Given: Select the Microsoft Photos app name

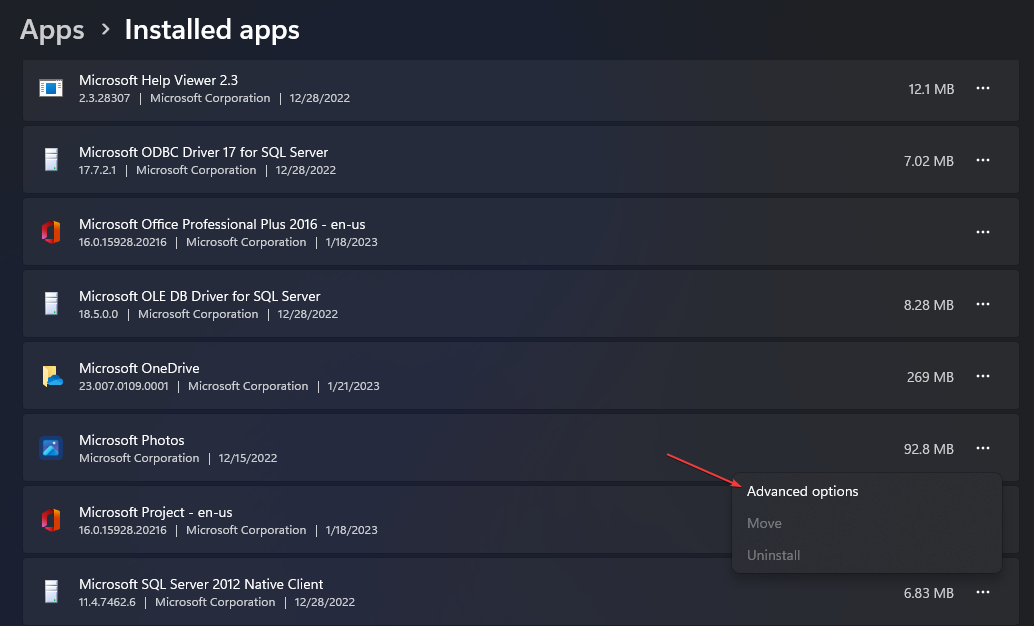Looking at the screenshot, I should click(x=131, y=440).
